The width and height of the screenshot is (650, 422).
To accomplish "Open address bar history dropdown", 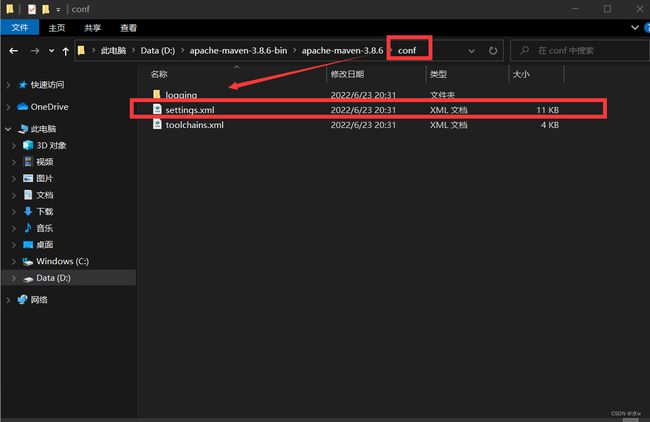I will [471, 51].
